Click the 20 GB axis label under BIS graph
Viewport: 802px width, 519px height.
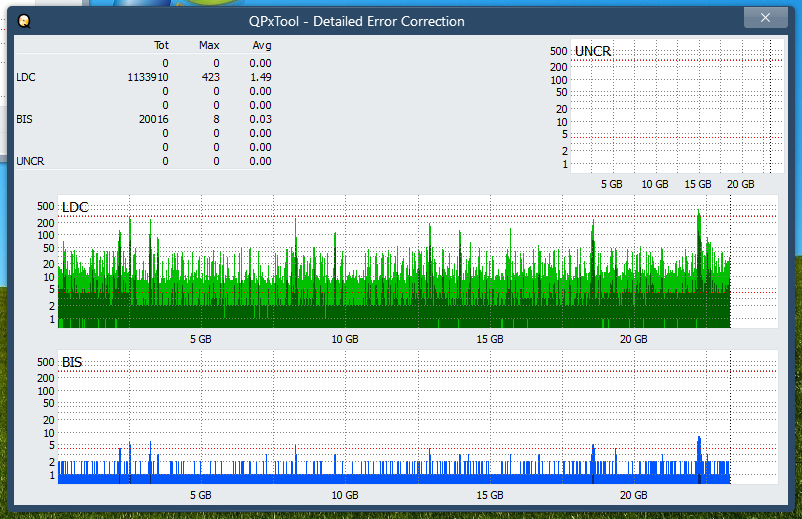click(x=634, y=495)
